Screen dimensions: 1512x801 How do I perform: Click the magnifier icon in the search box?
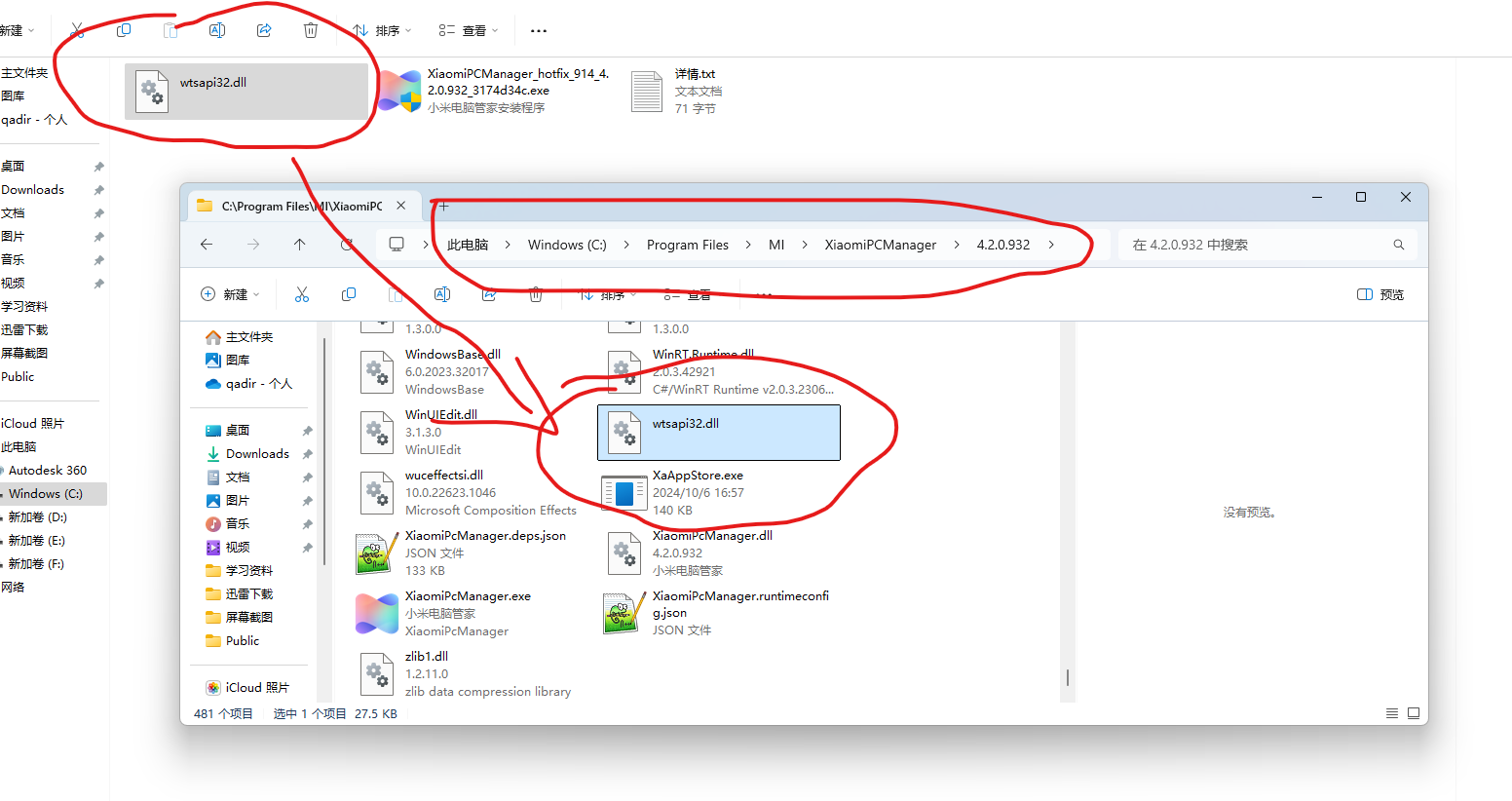1399,245
